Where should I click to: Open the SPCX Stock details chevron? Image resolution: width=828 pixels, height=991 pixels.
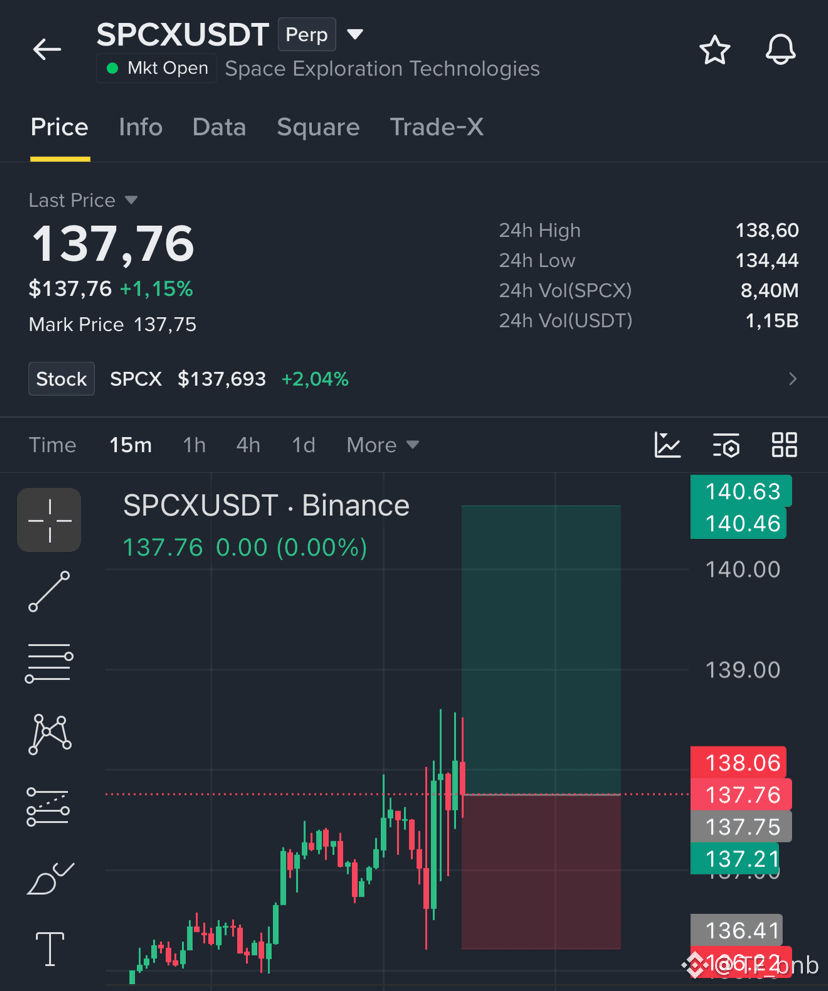[793, 379]
